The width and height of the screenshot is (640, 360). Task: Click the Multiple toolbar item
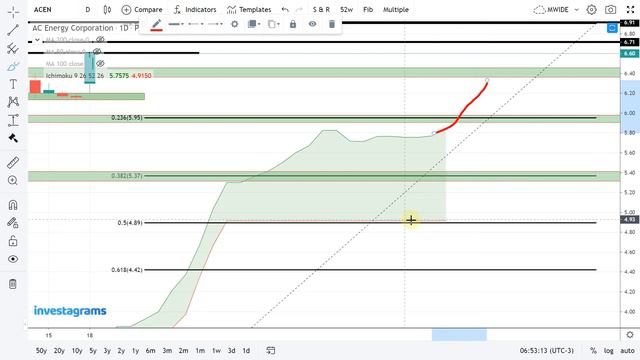(396, 9)
